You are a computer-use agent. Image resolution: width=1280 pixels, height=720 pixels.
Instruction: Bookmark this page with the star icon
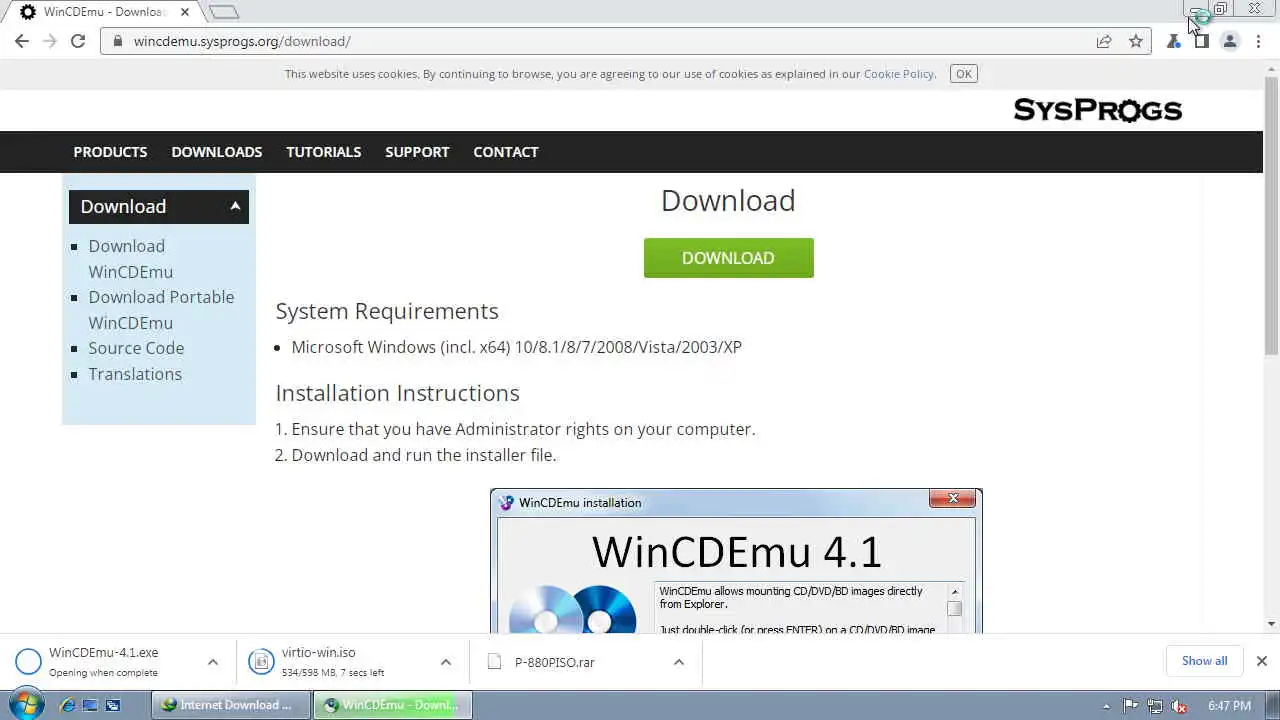pos(1136,41)
